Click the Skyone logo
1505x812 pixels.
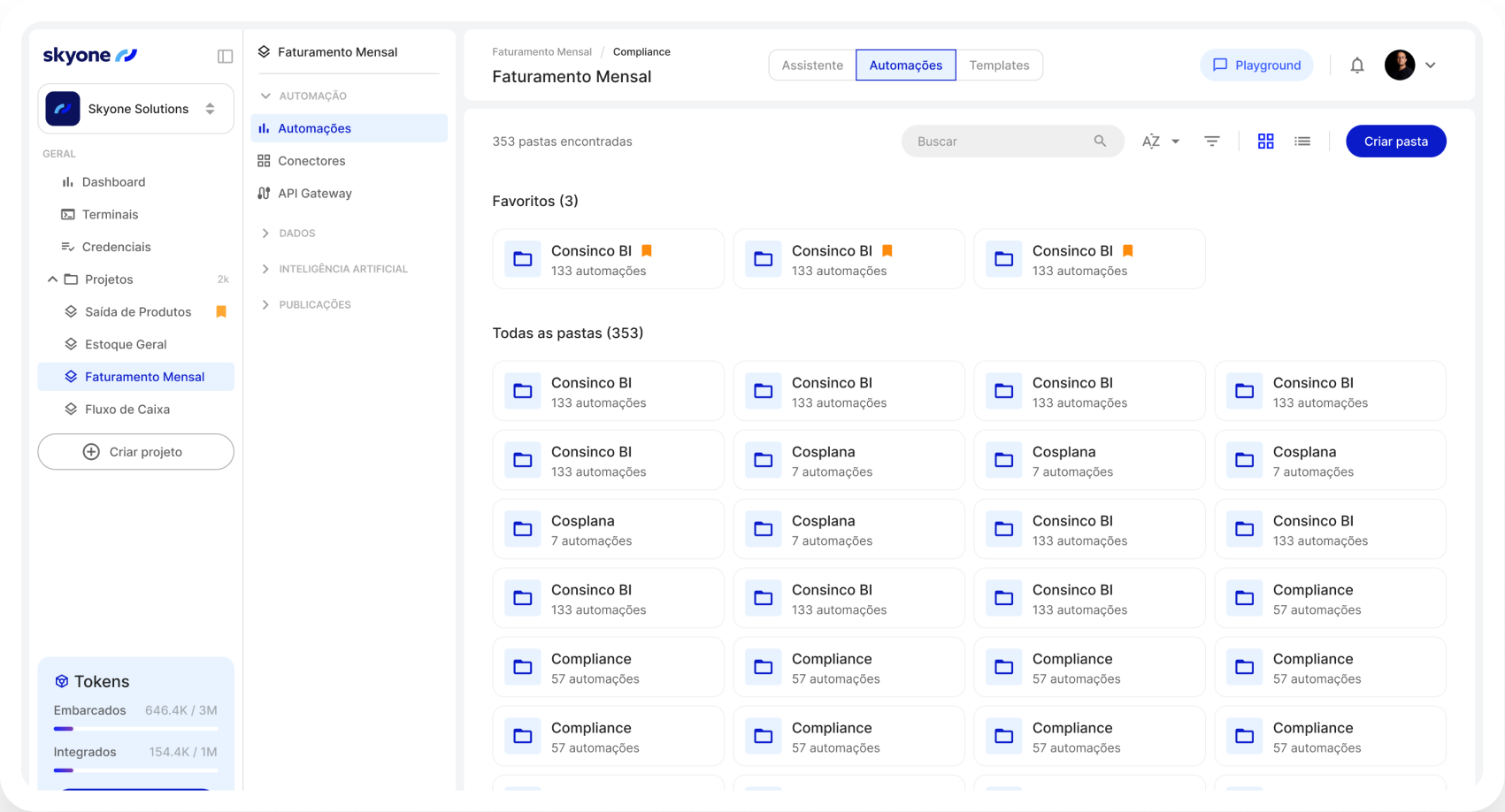tap(90, 56)
